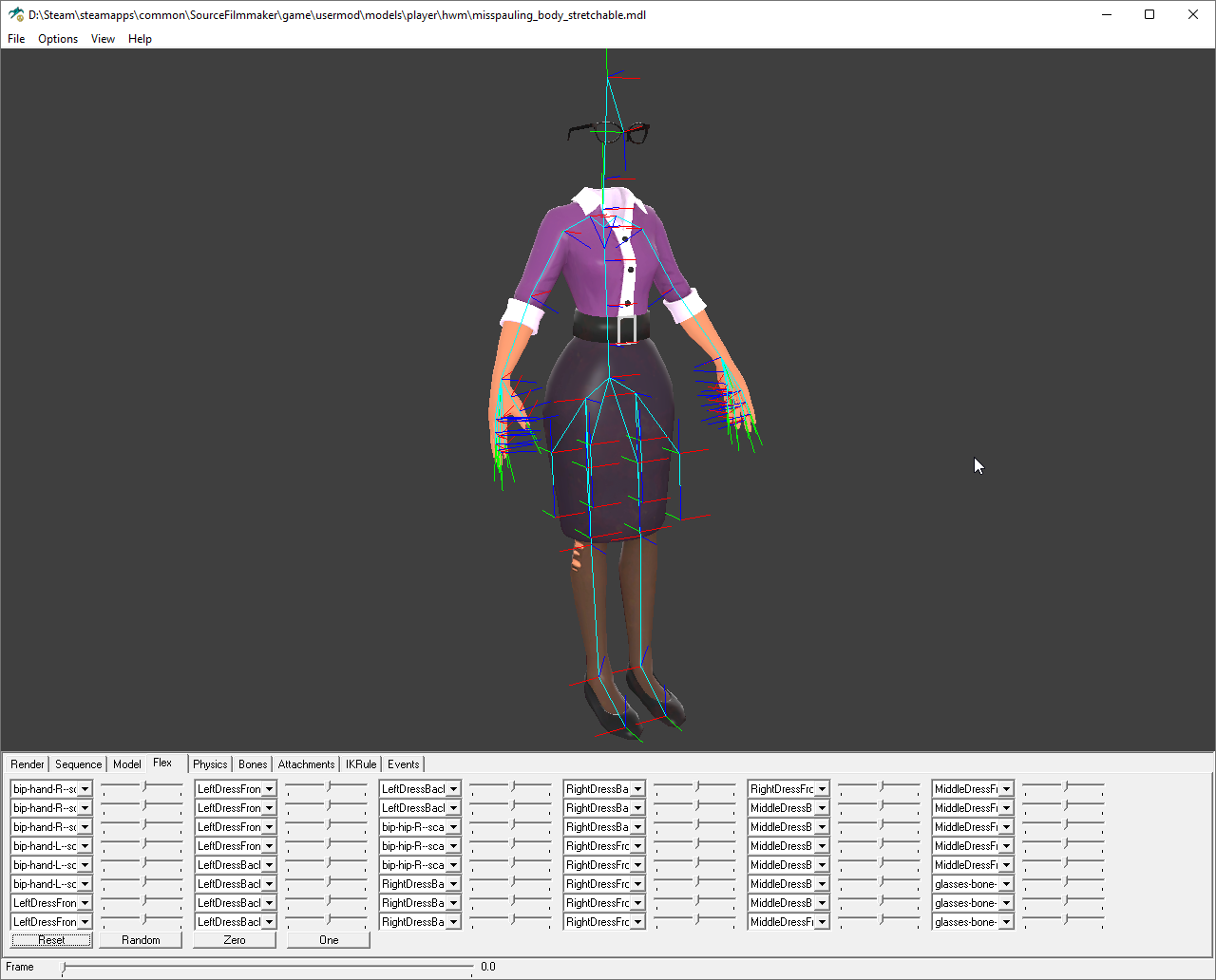Viewport: 1216px width, 980px height.
Task: Switch to the Model tab
Action: tap(126, 764)
